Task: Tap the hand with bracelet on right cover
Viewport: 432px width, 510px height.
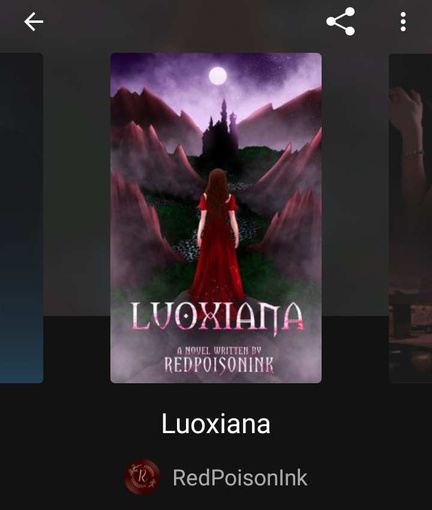Action: click(x=407, y=133)
